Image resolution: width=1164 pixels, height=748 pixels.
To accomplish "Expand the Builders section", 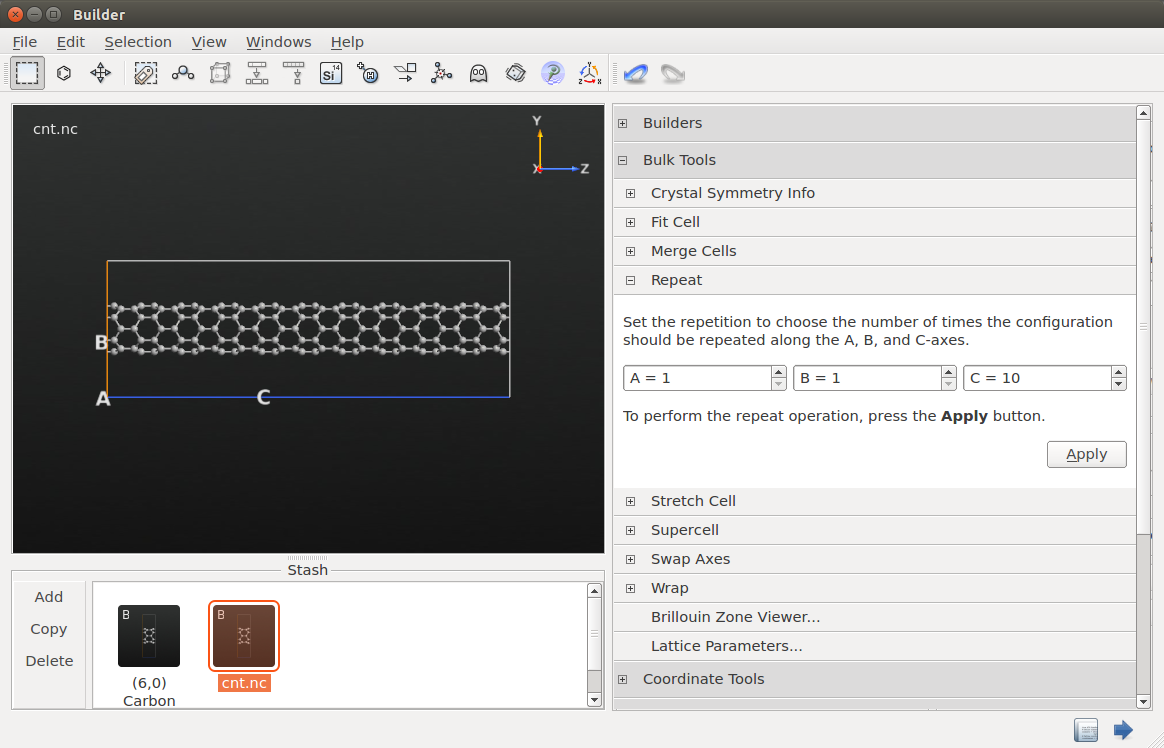I will tap(623, 123).
